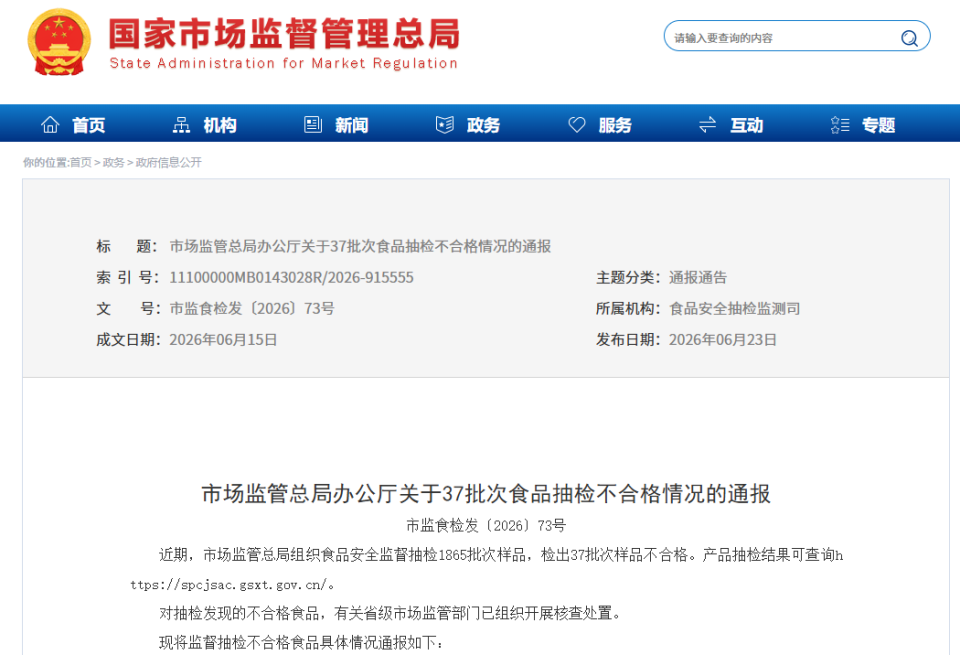Click the label 成文日期
Screen dimensions: 960x655
[128, 340]
